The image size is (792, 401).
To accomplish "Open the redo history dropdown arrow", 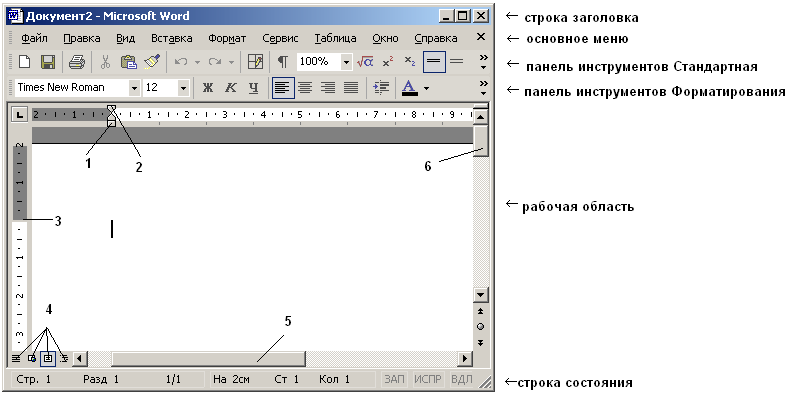I will [x=231, y=62].
